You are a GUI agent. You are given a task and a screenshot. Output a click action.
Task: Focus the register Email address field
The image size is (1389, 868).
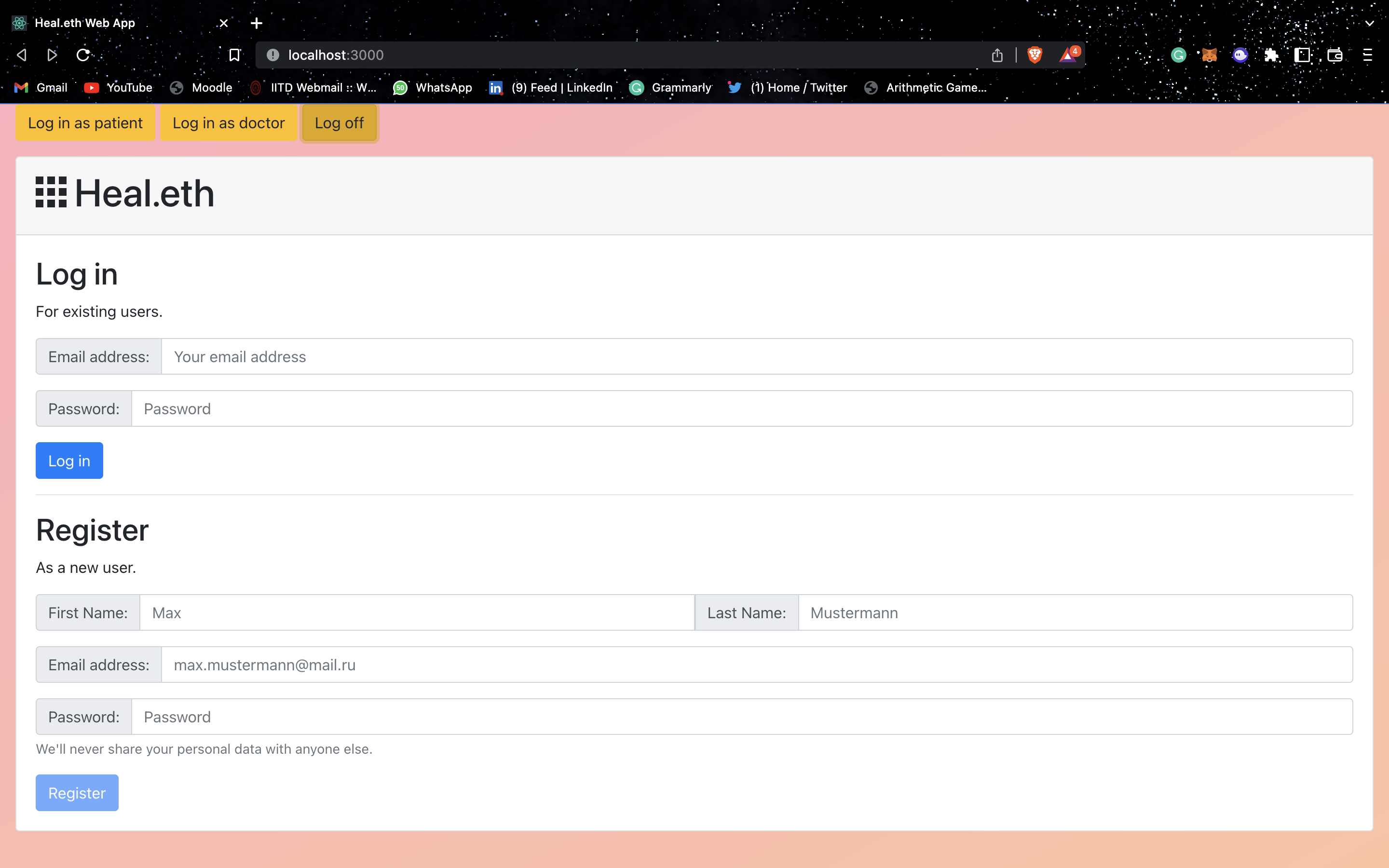click(x=757, y=665)
